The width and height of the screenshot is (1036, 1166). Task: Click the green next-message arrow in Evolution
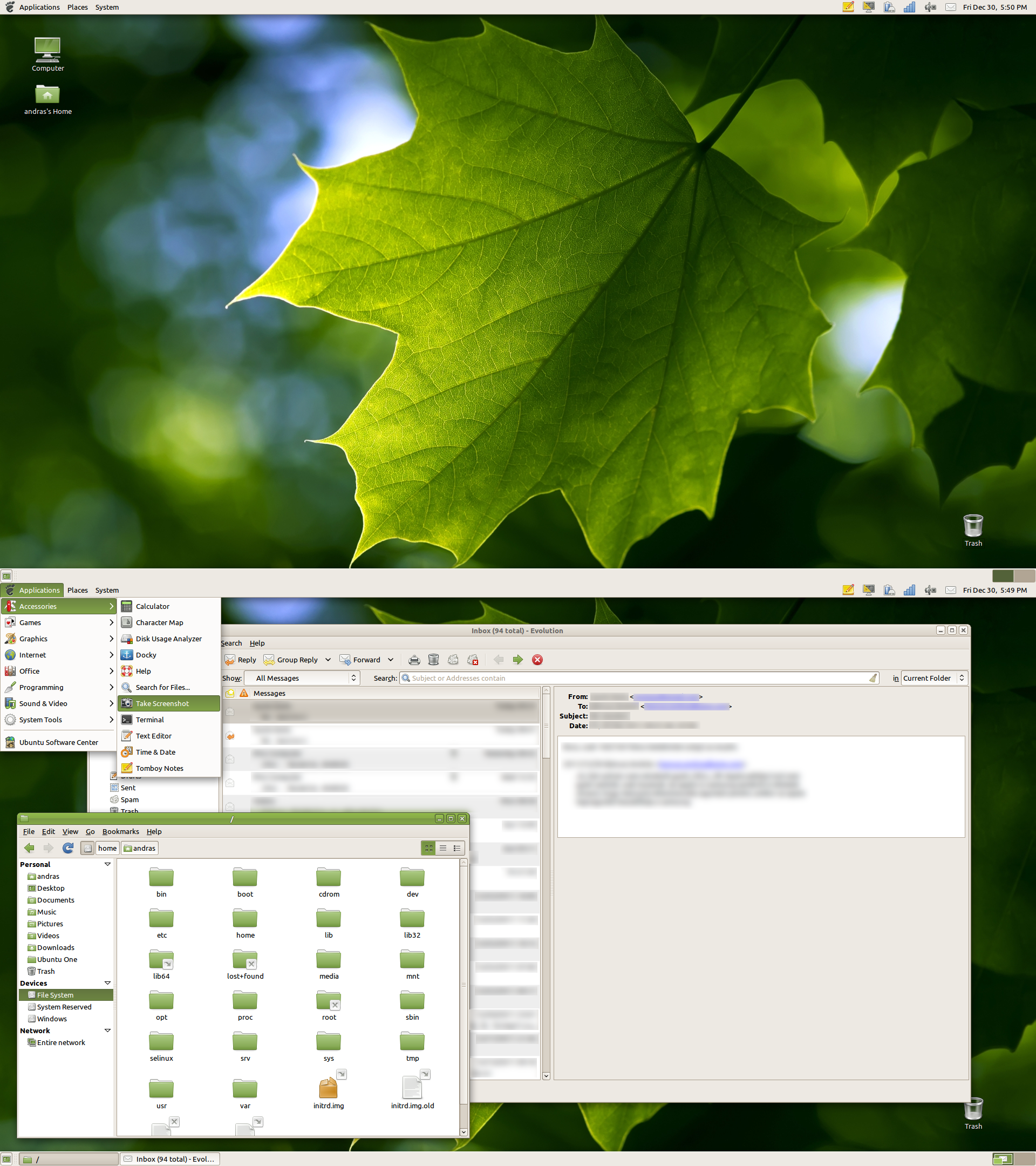(x=517, y=660)
